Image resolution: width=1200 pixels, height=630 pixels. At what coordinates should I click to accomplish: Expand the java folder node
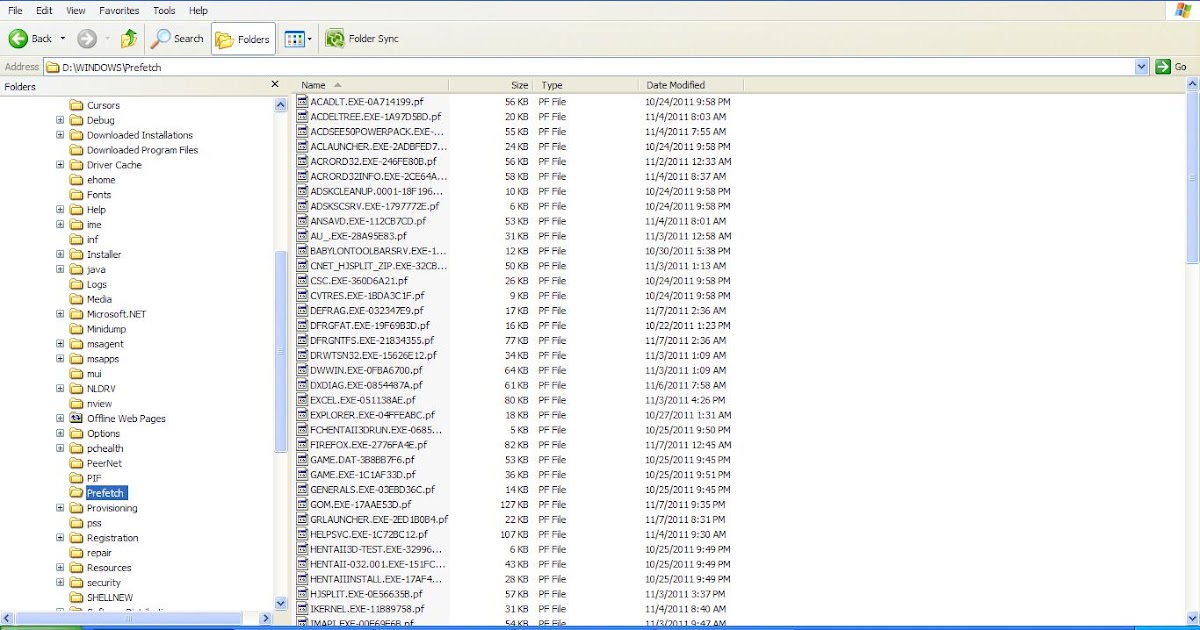coord(60,269)
